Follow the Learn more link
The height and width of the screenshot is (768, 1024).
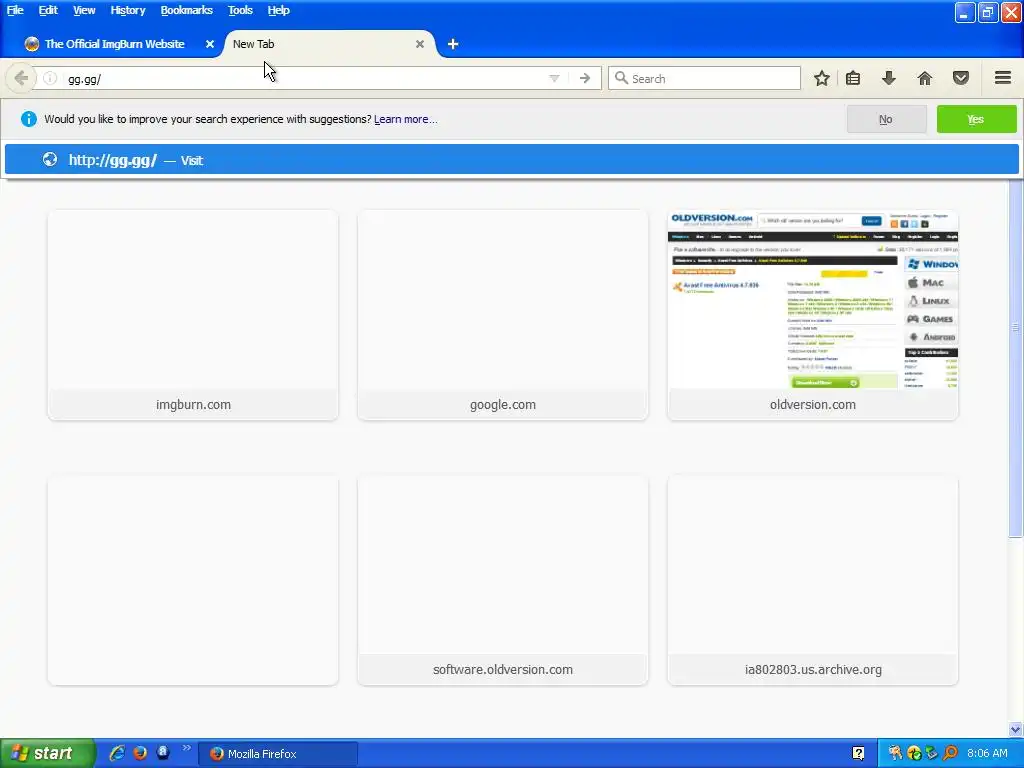tap(406, 120)
